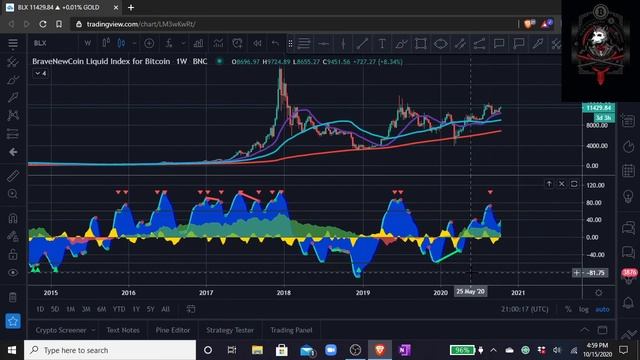Open the time zone menu showing UTC
The width and height of the screenshot is (640, 360).
point(525,309)
